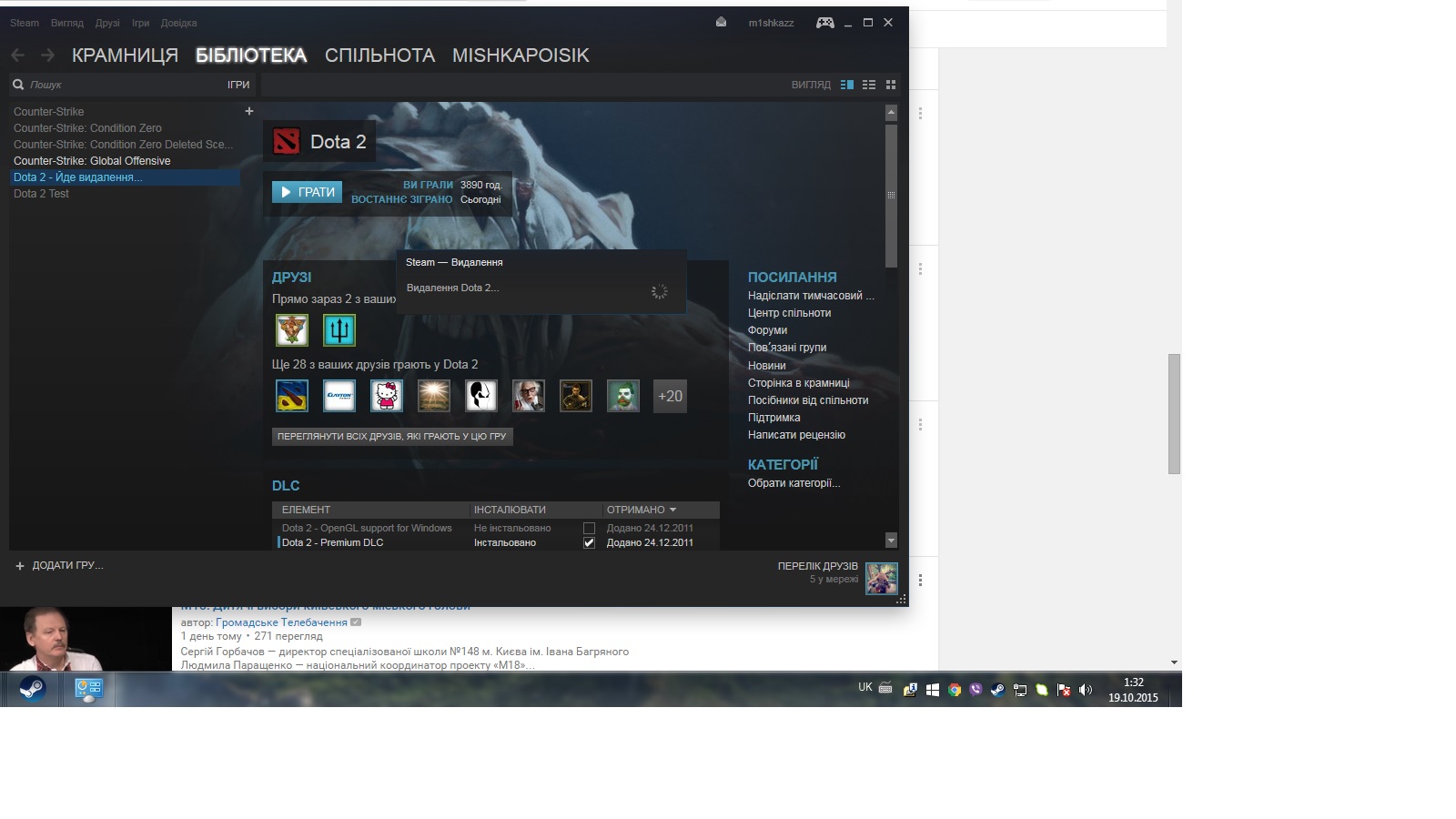Open Друзі menu

[107, 23]
